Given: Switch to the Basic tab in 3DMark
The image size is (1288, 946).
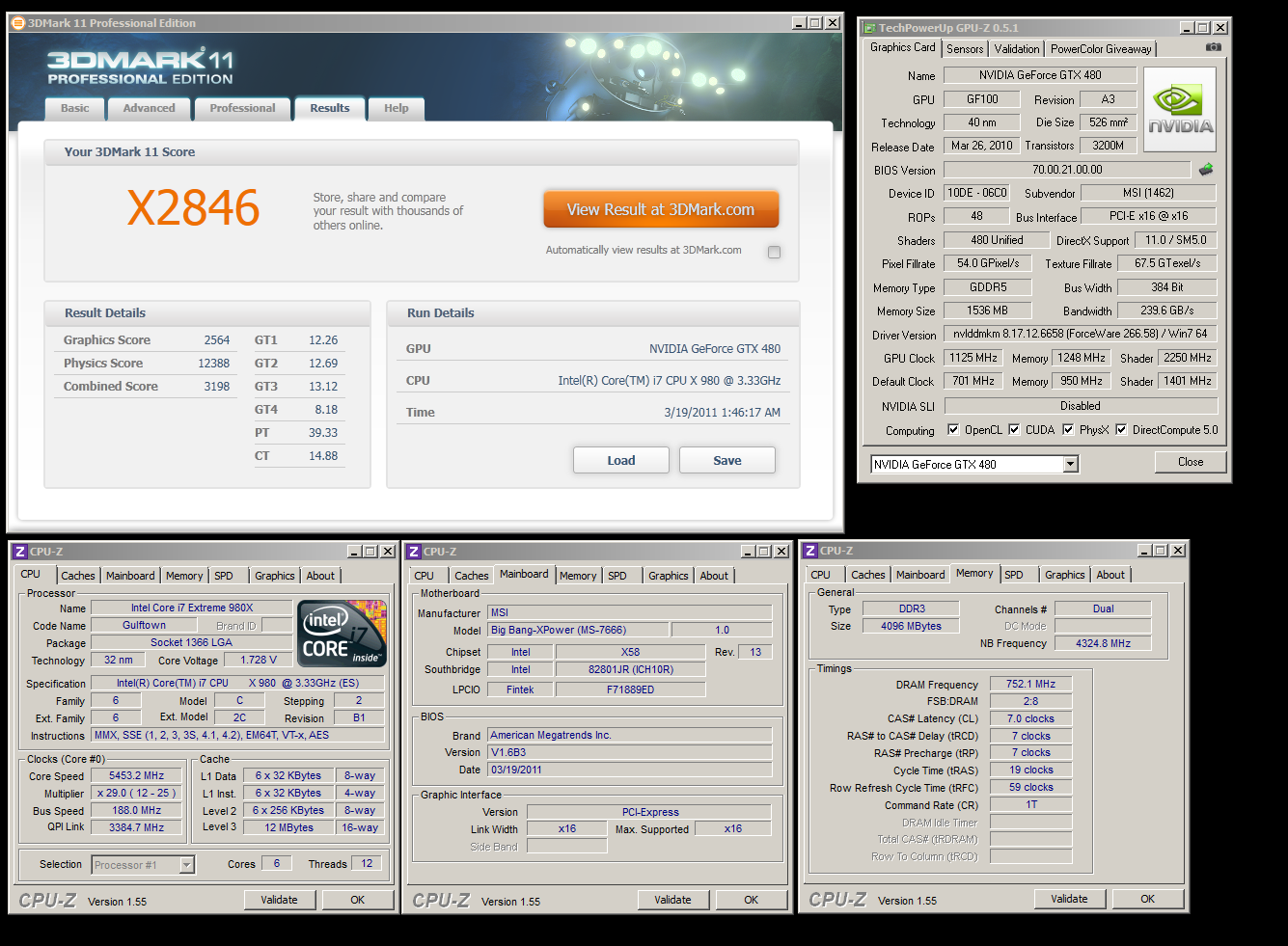Looking at the screenshot, I should pos(75,109).
